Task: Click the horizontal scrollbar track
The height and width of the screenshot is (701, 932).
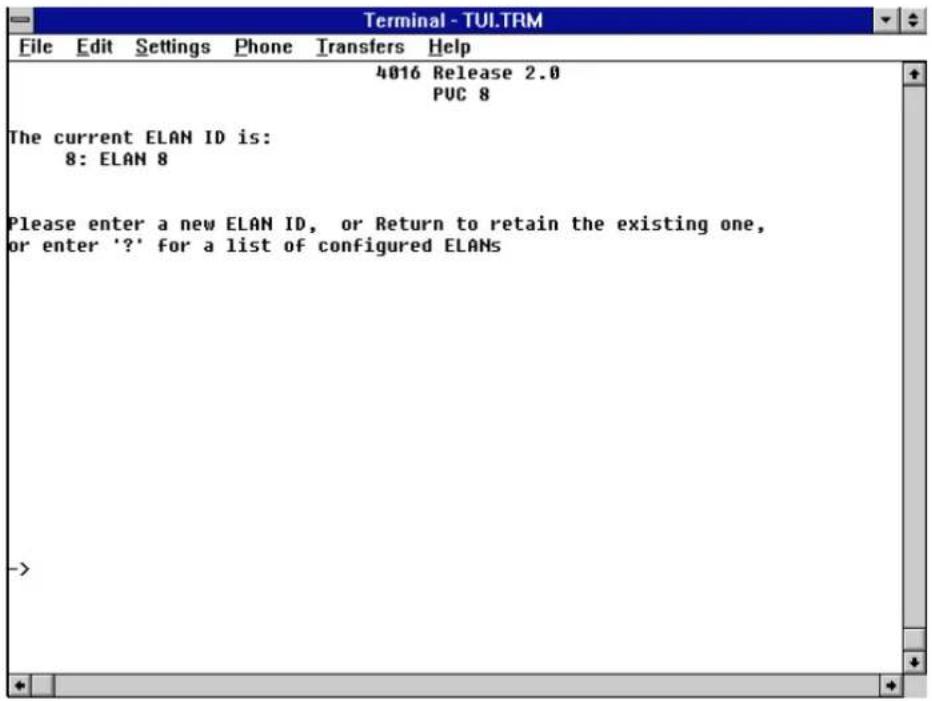Action: pos(467,686)
